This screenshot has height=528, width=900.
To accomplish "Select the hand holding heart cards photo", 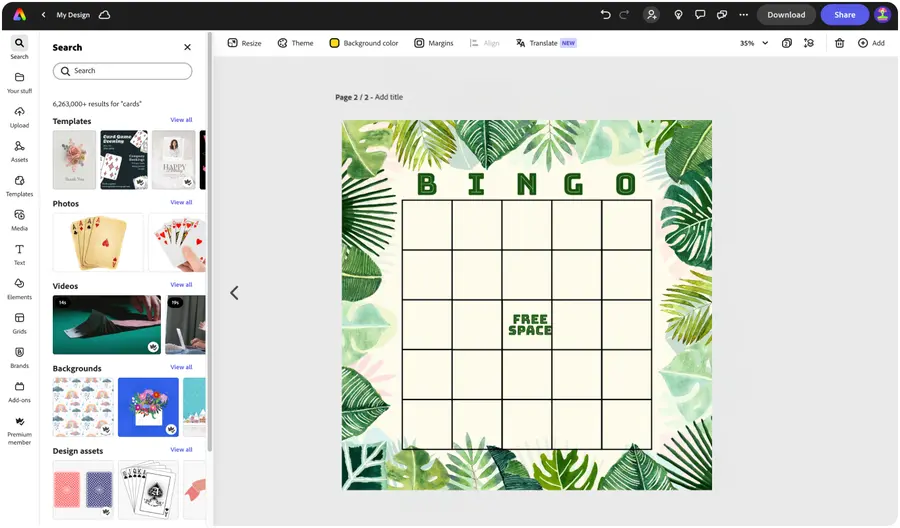I will pyautogui.click(x=177, y=242).
